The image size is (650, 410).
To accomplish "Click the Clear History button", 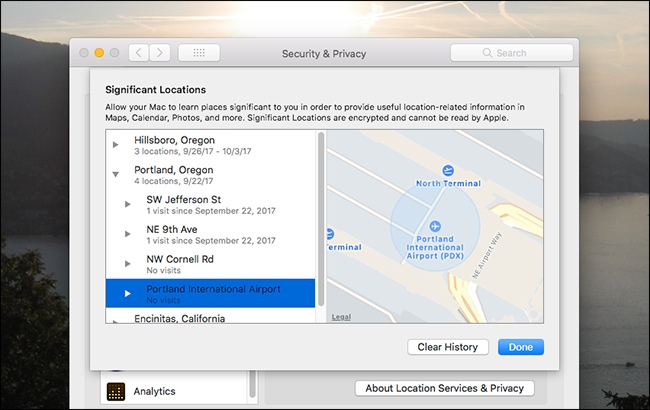I will [x=448, y=347].
